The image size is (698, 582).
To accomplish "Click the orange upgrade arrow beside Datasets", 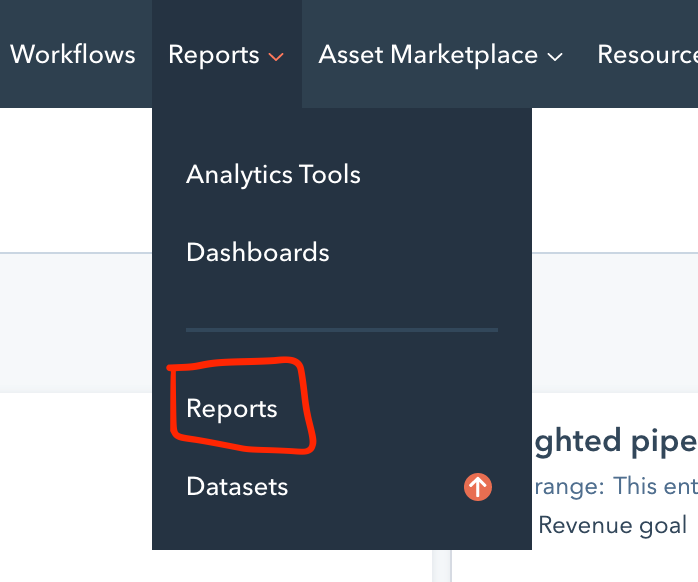I will click(478, 487).
